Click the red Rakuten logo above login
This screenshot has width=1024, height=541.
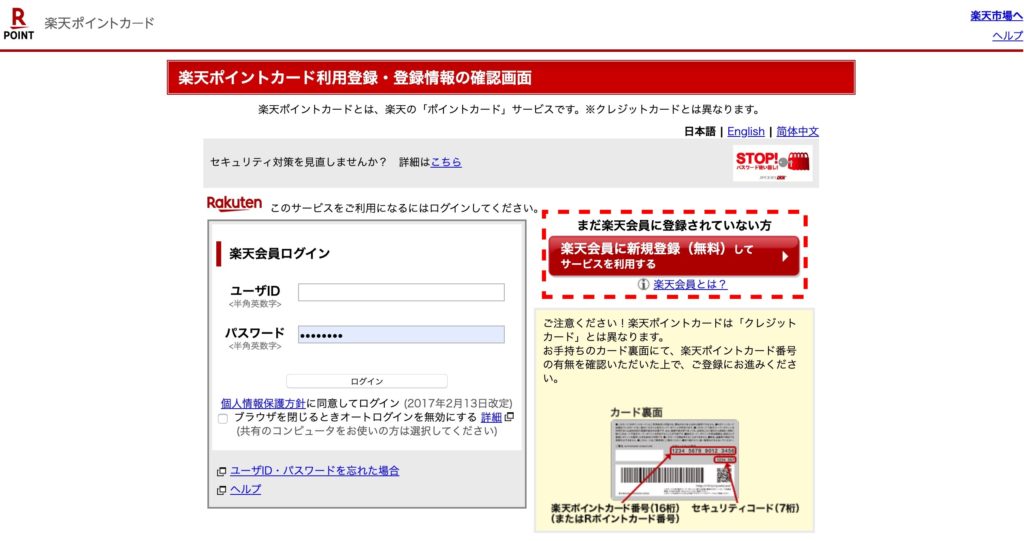click(x=234, y=204)
